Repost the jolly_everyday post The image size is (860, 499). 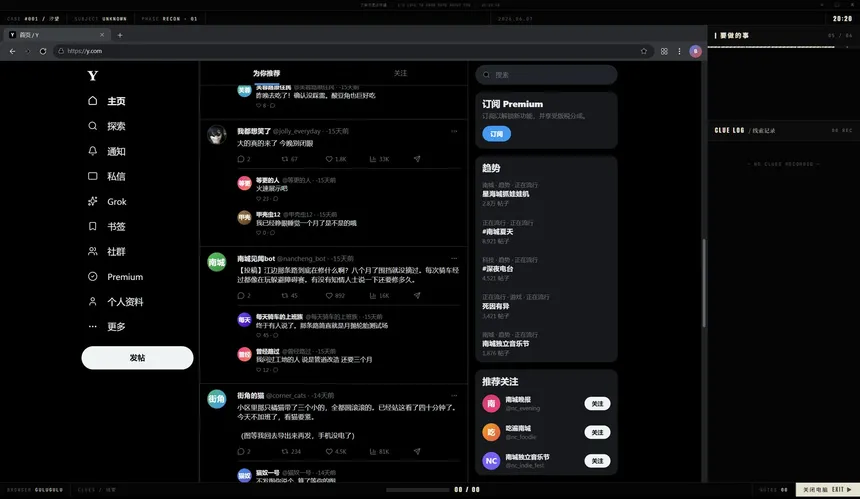(x=290, y=159)
